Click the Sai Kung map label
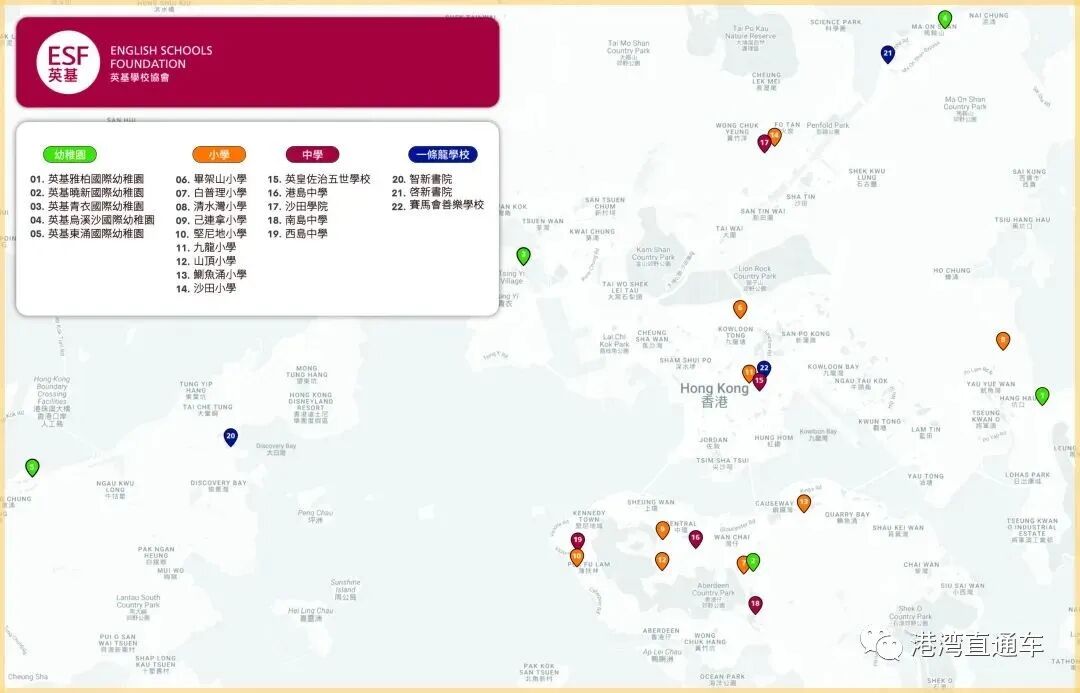The width and height of the screenshot is (1080, 693). point(1029,178)
